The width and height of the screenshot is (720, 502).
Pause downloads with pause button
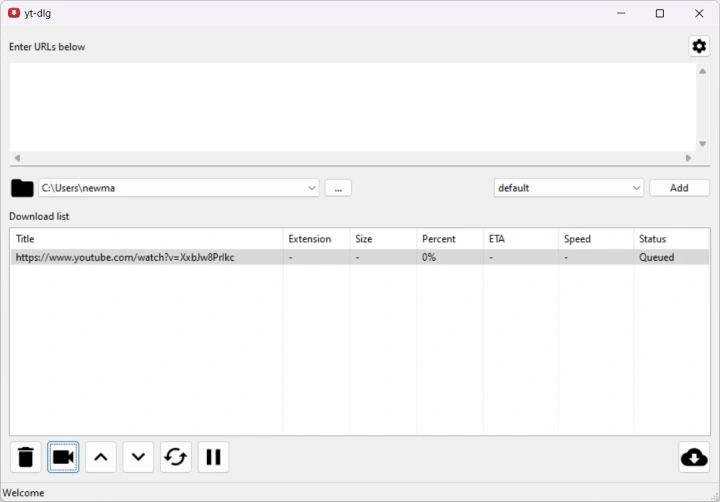click(x=213, y=457)
